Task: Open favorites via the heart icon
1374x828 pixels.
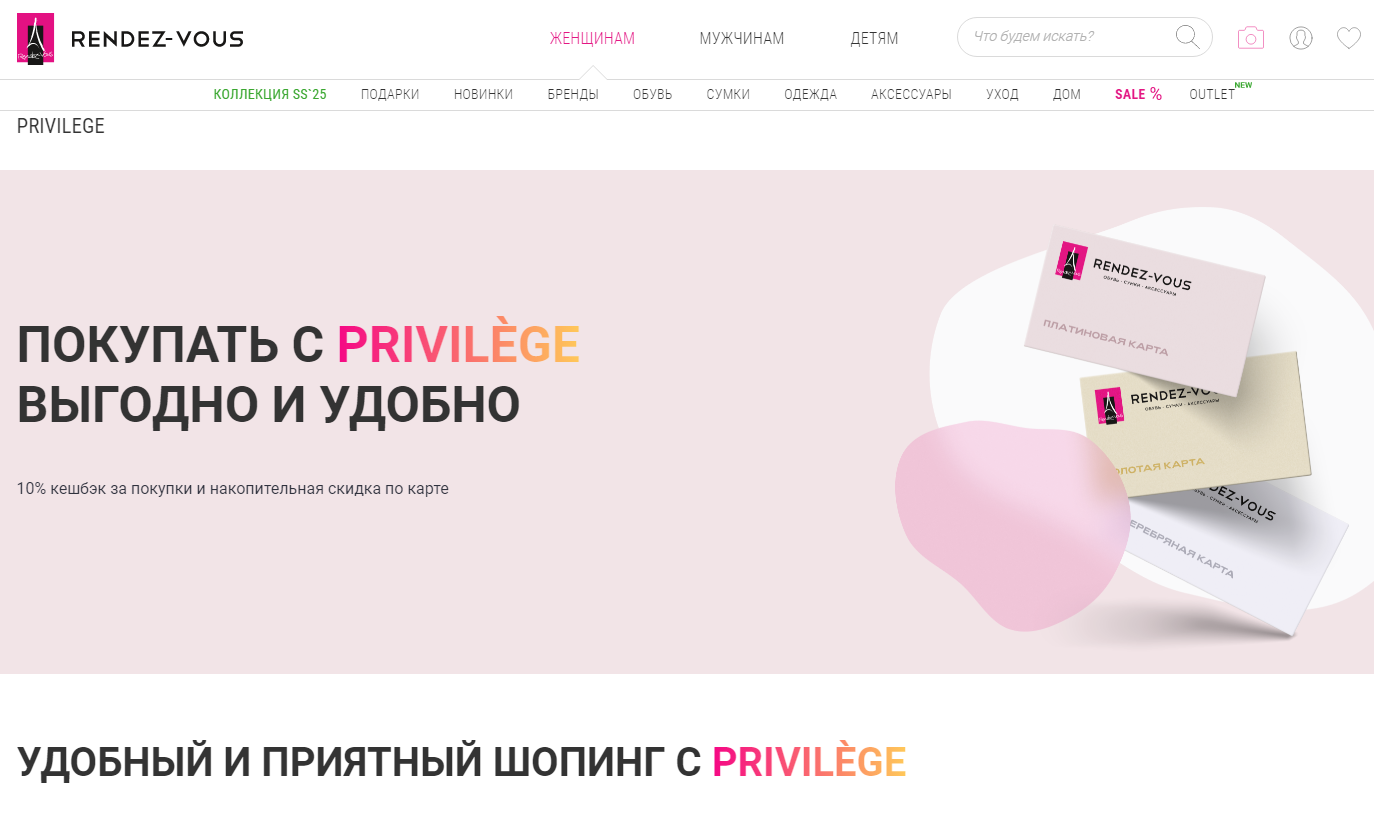Action: coord(1349,38)
